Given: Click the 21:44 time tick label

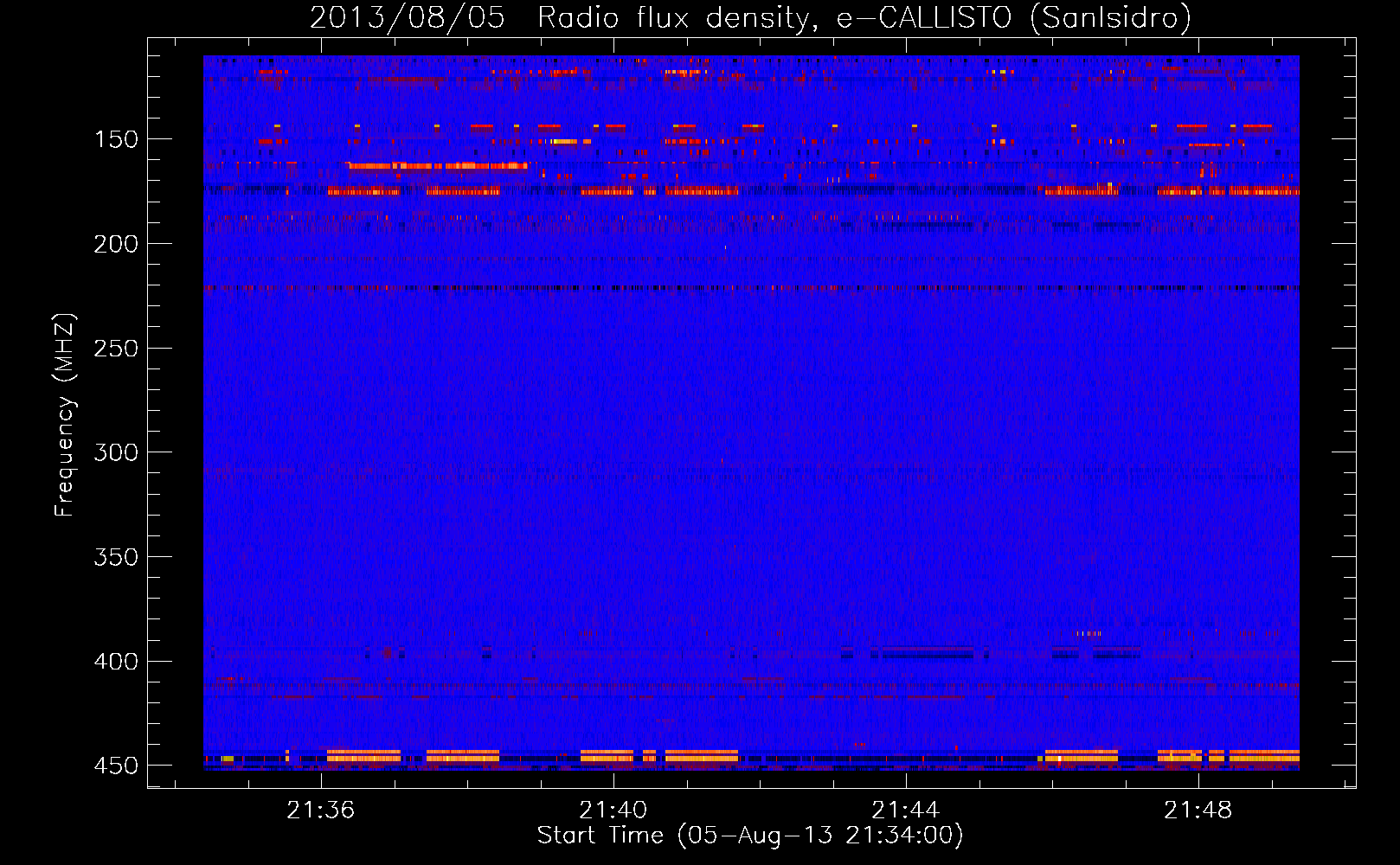Looking at the screenshot, I should pos(905,811).
